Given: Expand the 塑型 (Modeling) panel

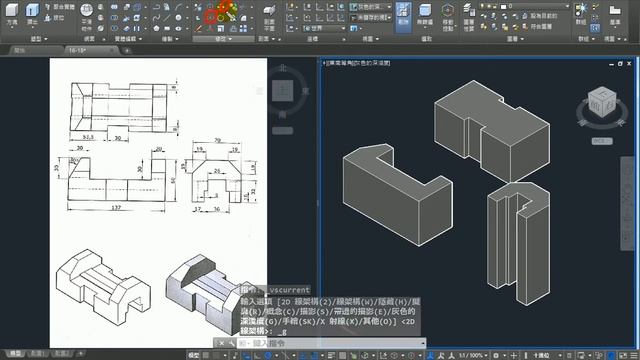Looking at the screenshot, I should pos(39,39).
